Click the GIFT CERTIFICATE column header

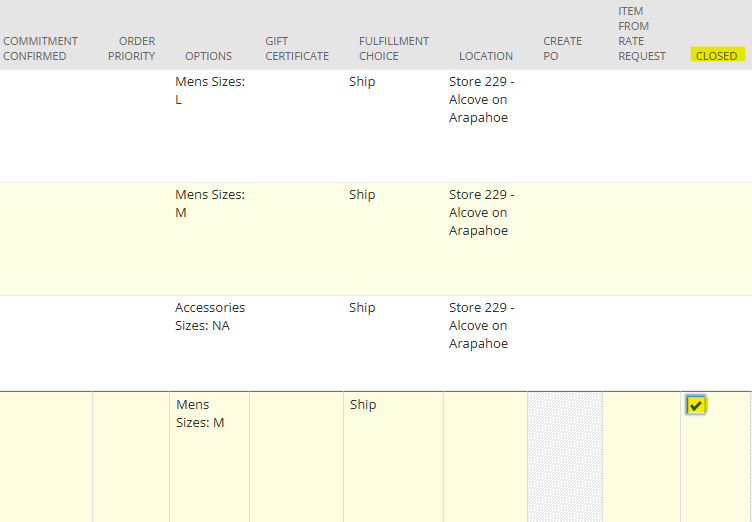point(297,48)
